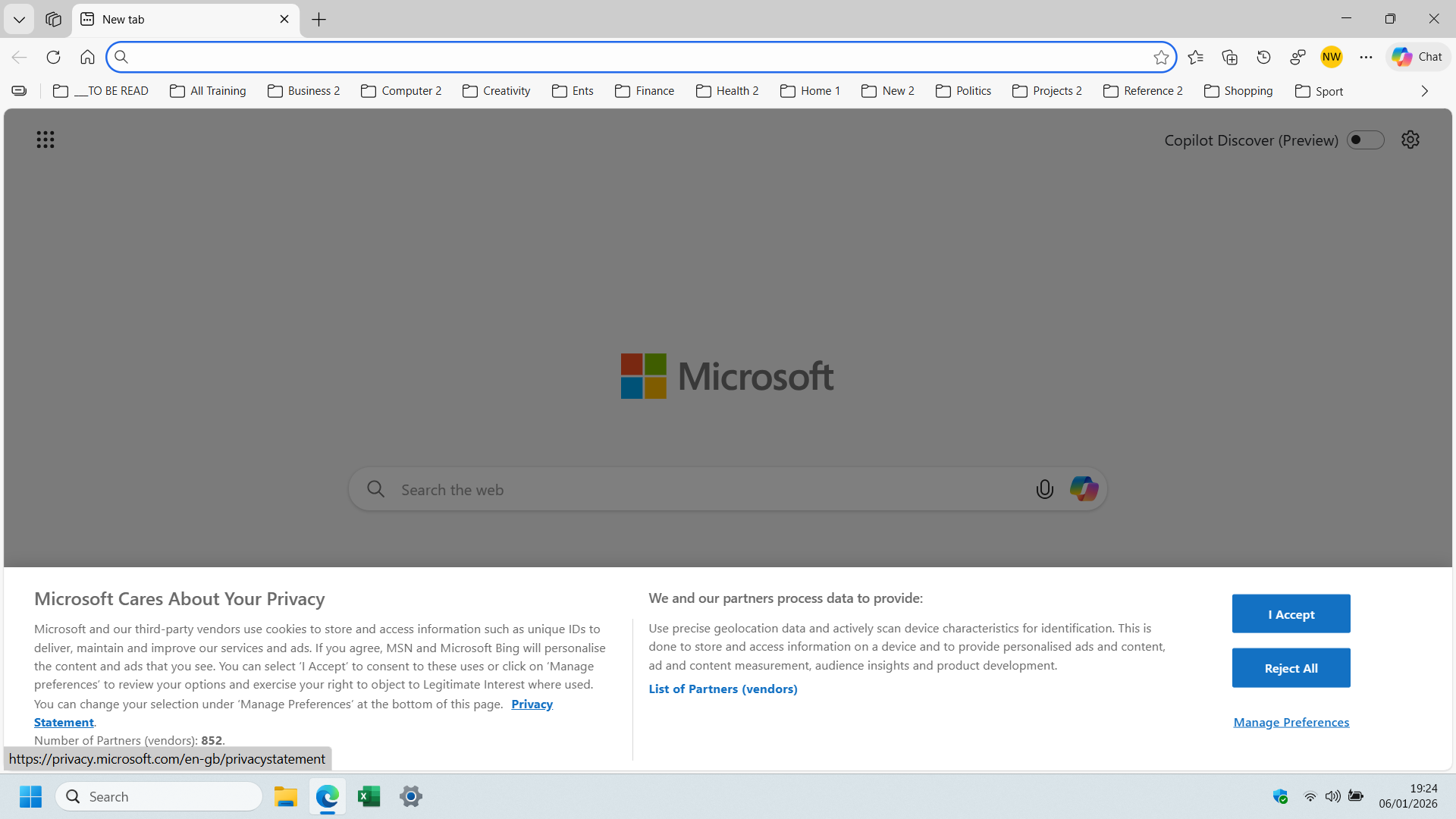Viewport: 1456px width, 819px height.
Task: Toggle Copilot Discover (Preview) switch
Action: [x=1365, y=140]
